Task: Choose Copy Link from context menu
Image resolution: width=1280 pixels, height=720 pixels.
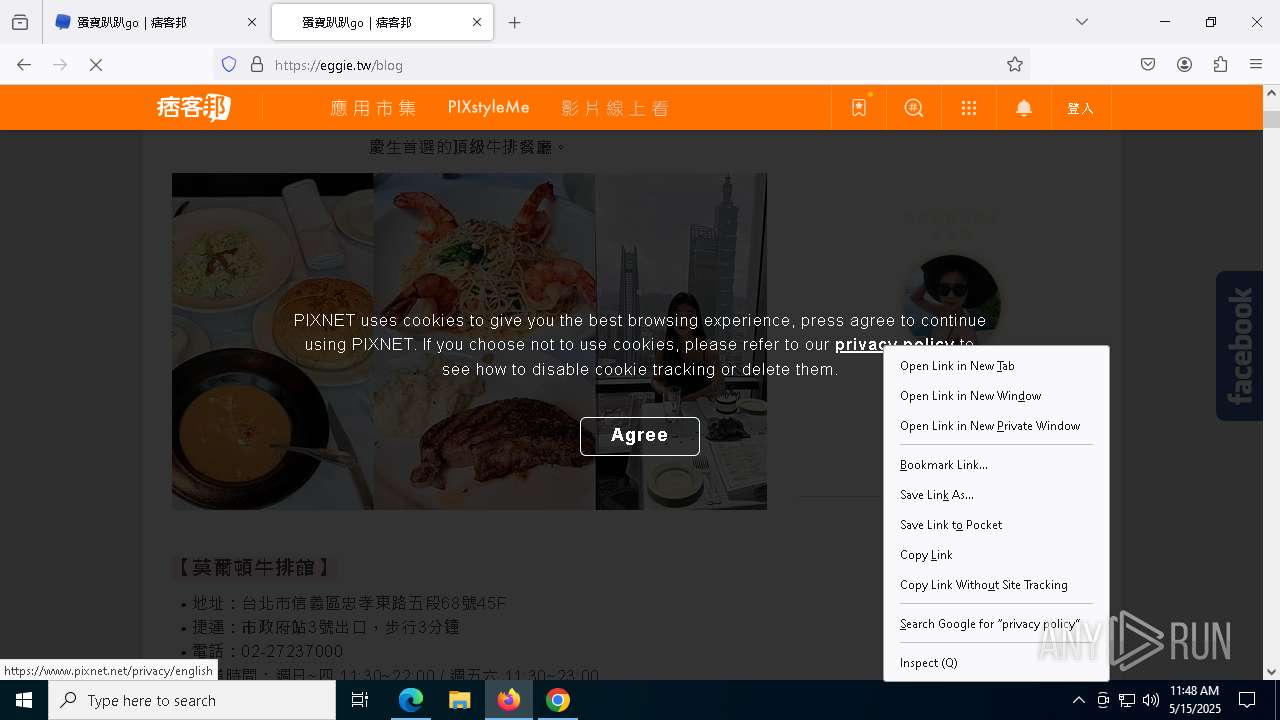Action: click(x=997, y=555)
